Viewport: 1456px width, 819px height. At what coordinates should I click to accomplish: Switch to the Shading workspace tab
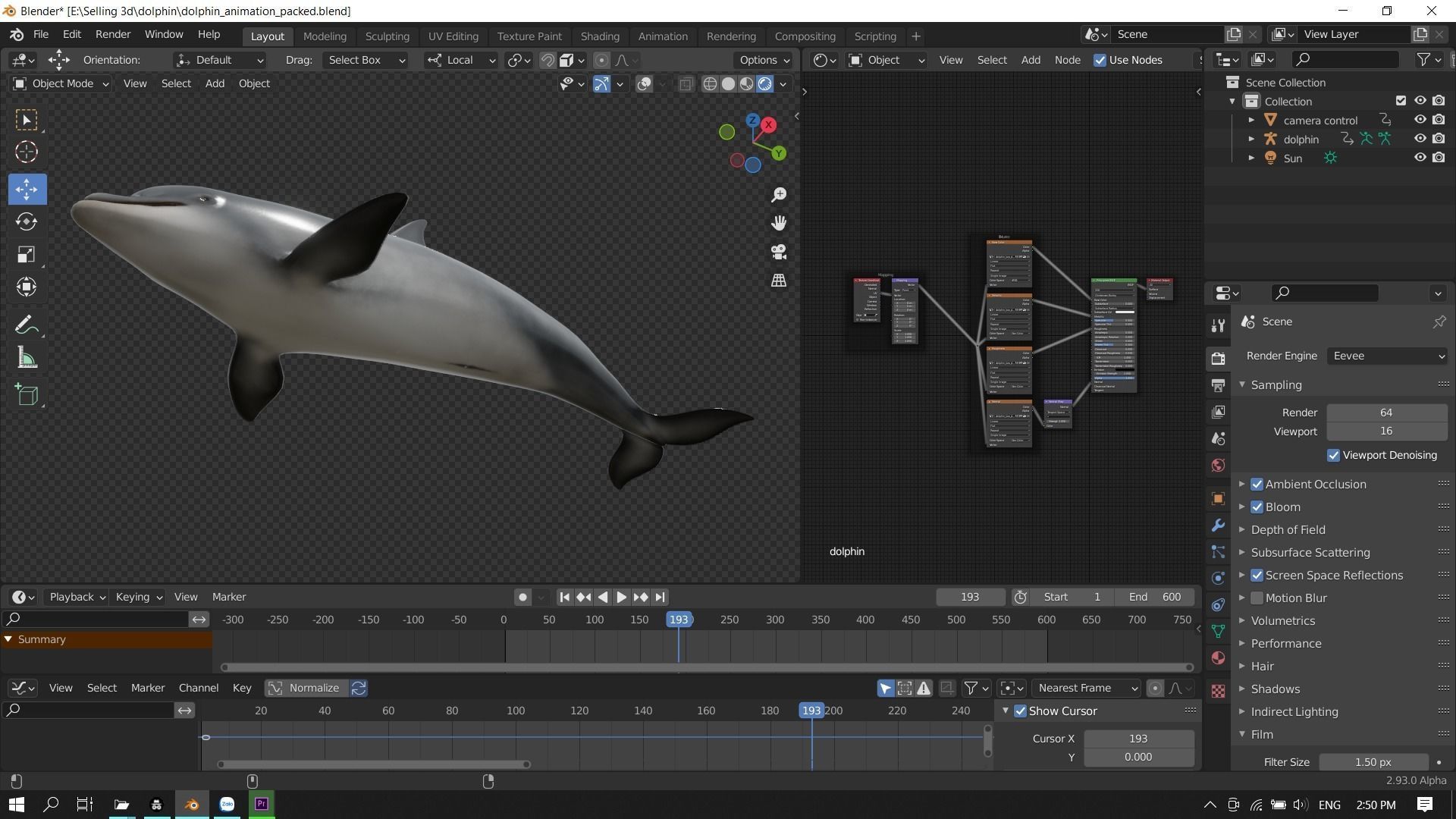(x=599, y=36)
